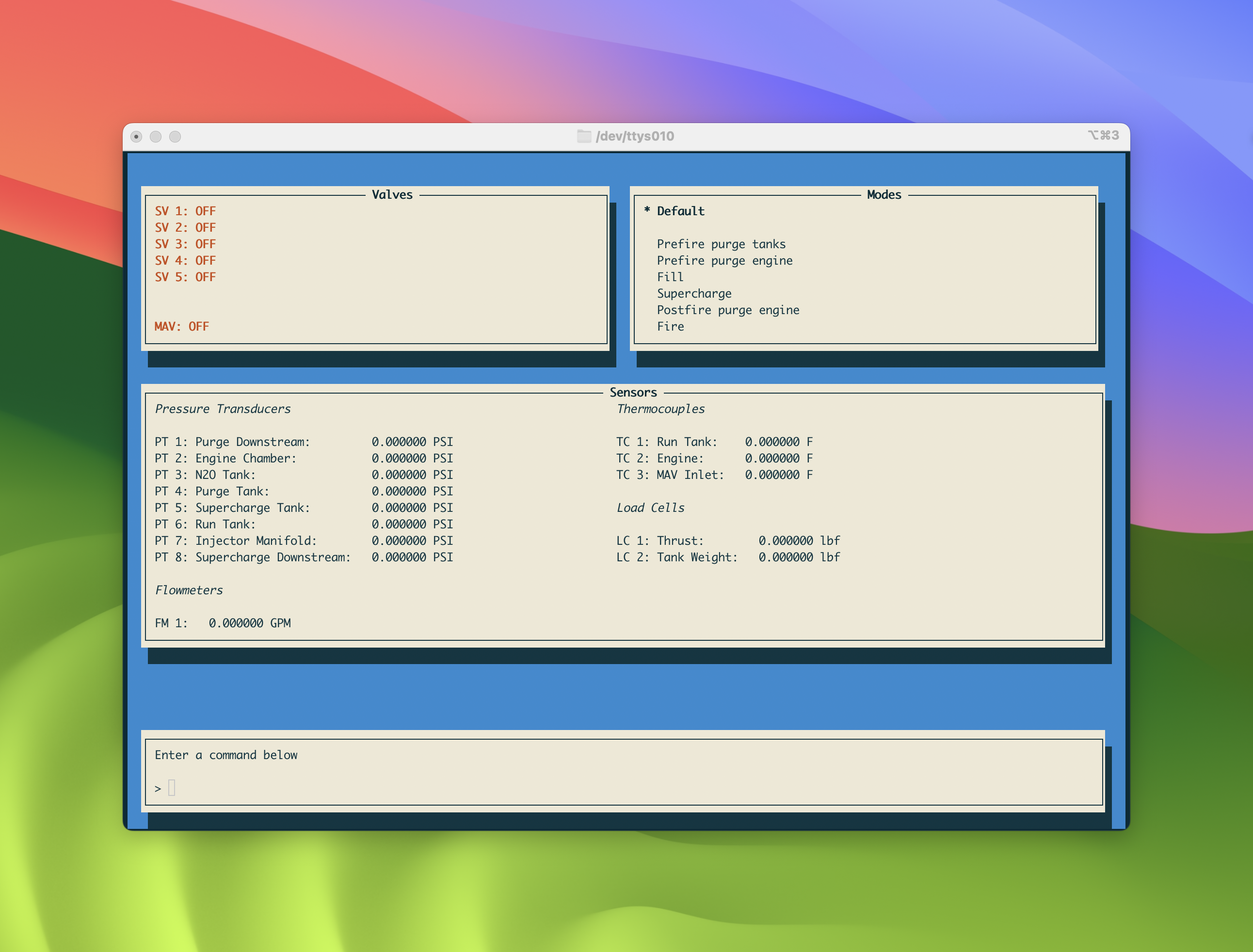Click the FM 1 flowmeter value
The image size is (1253, 952).
(x=250, y=623)
